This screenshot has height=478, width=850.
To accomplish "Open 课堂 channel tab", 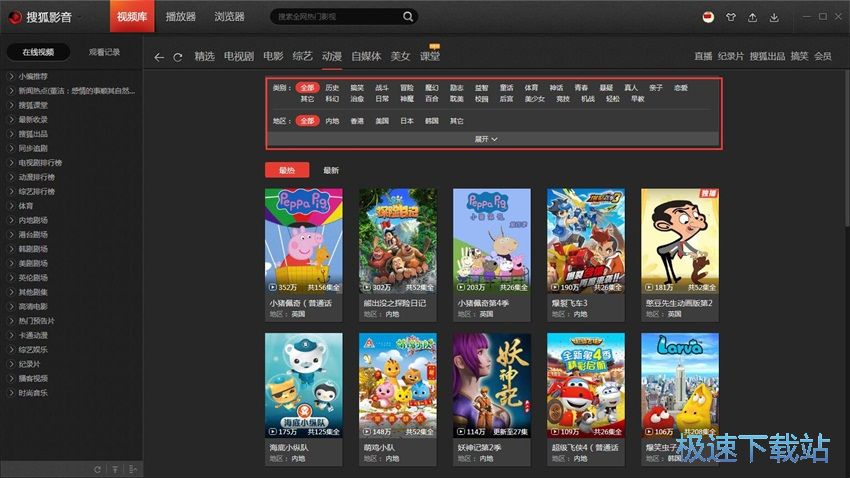I will coord(430,56).
